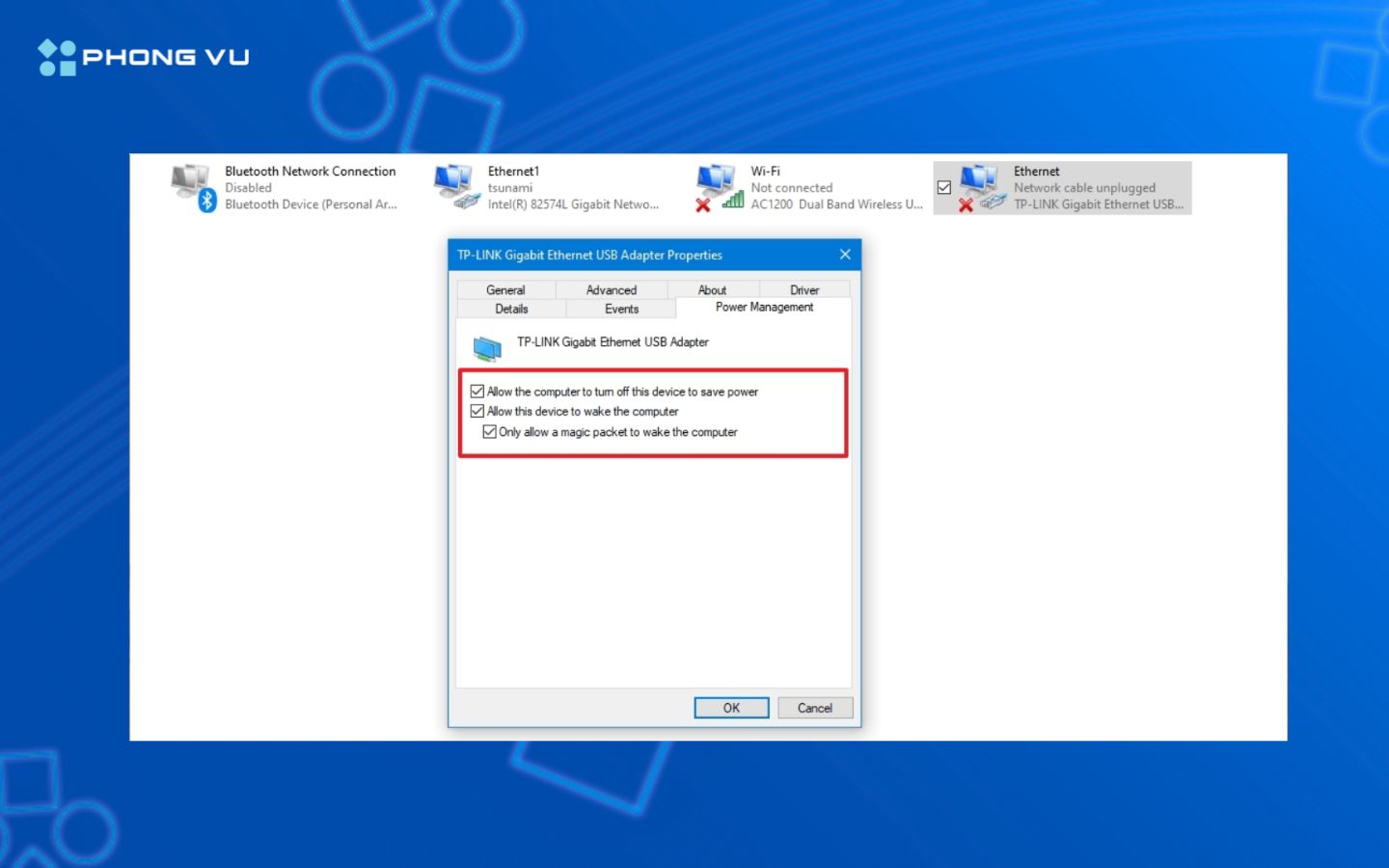Select the Wi-Fi AC1200 adapter icon

719,181
